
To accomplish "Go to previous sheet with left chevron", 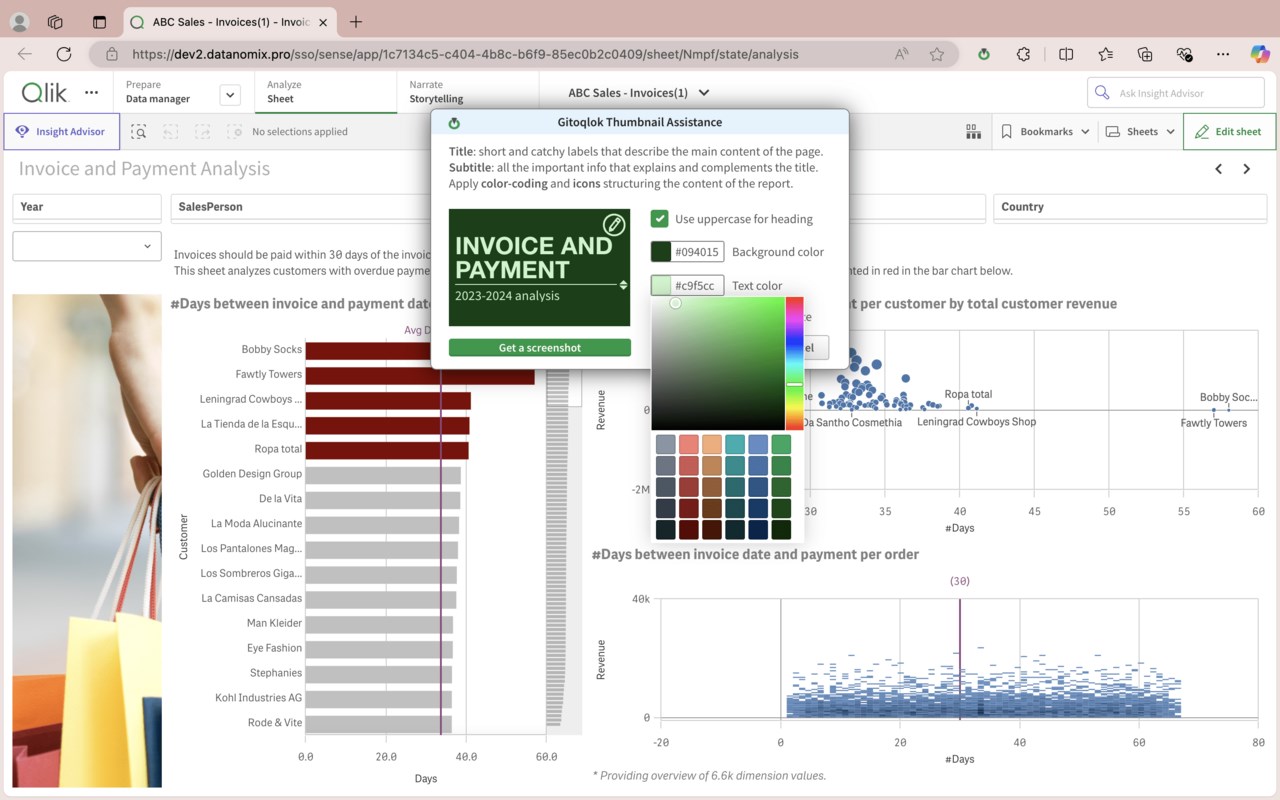I will coord(1218,169).
